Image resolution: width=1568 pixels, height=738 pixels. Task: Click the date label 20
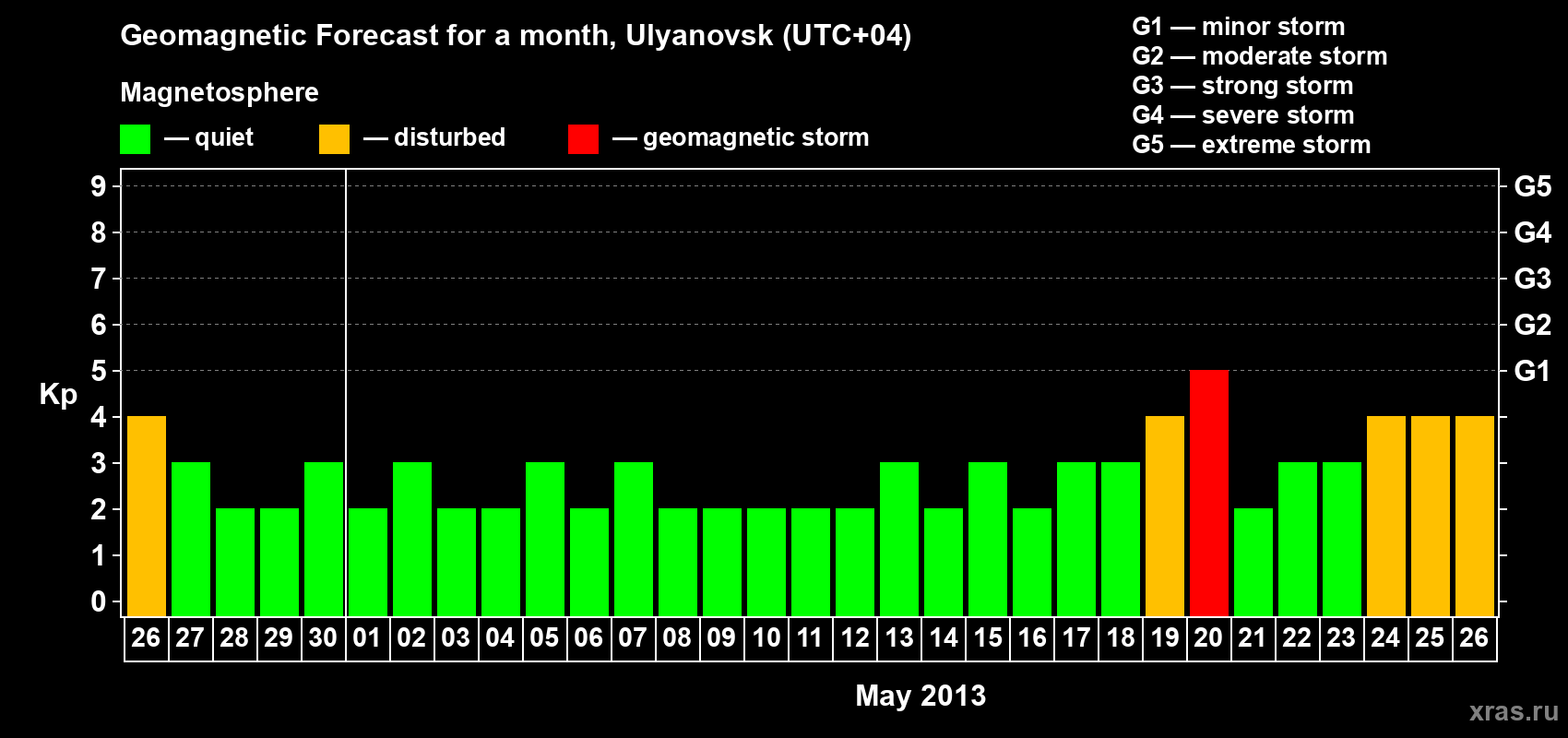click(x=1208, y=637)
